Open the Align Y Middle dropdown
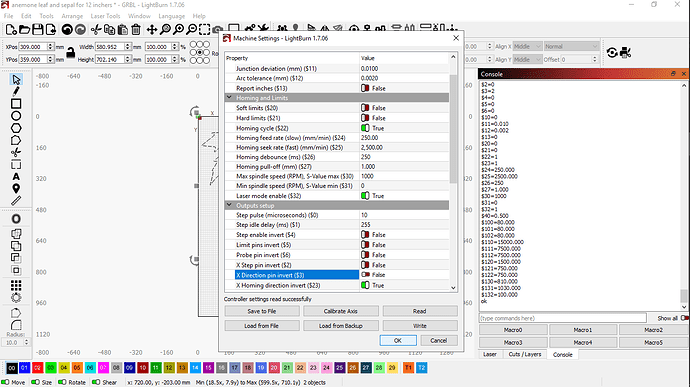690x387 pixels. coord(527,59)
